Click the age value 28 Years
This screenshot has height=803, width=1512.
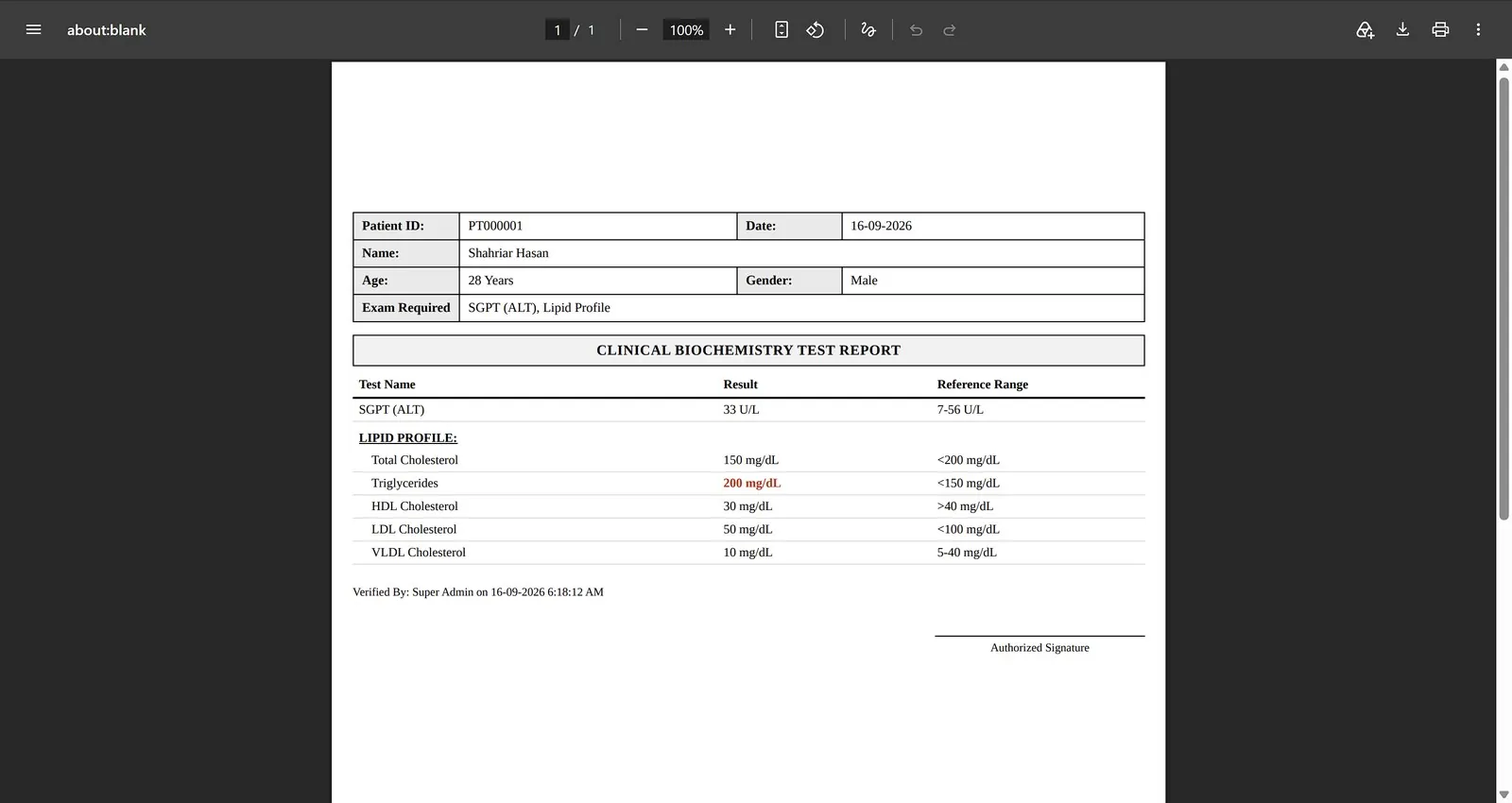tap(490, 281)
